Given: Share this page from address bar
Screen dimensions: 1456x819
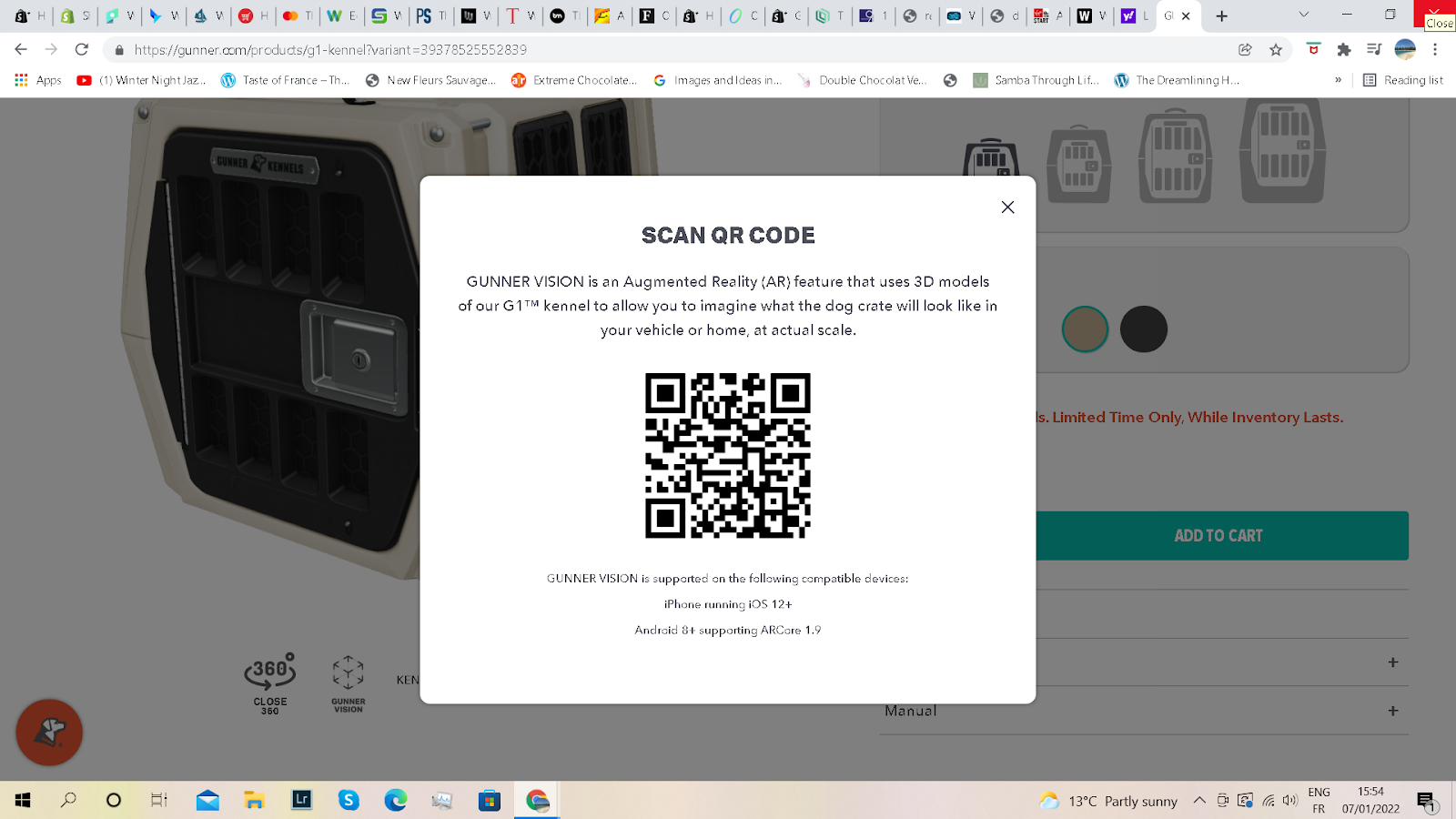Looking at the screenshot, I should (1245, 50).
